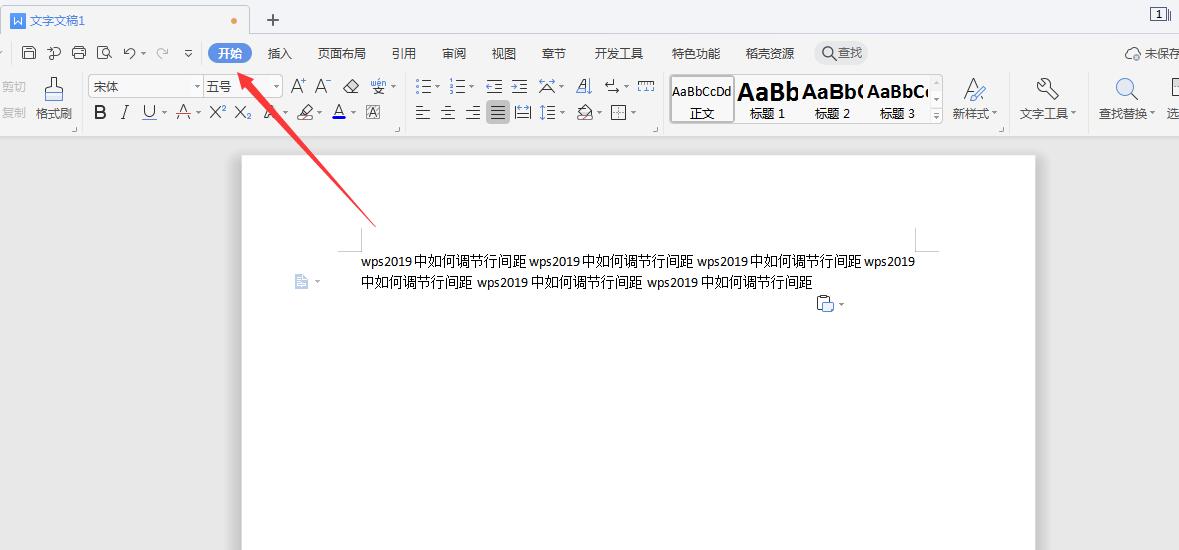Open the 引用 (References) tab
1179x550 pixels.
(404, 53)
